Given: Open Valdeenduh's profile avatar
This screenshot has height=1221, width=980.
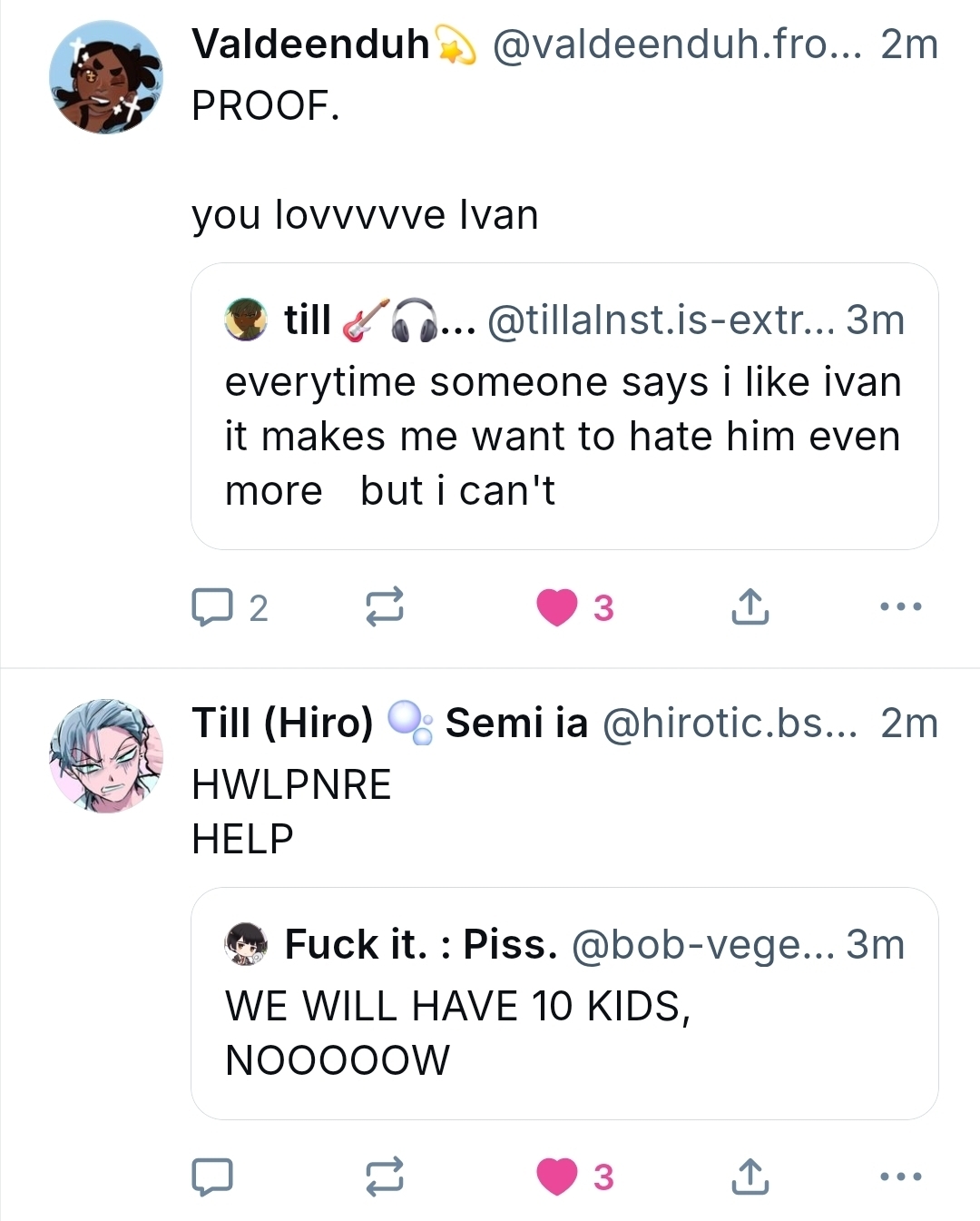Looking at the screenshot, I should point(106,77).
